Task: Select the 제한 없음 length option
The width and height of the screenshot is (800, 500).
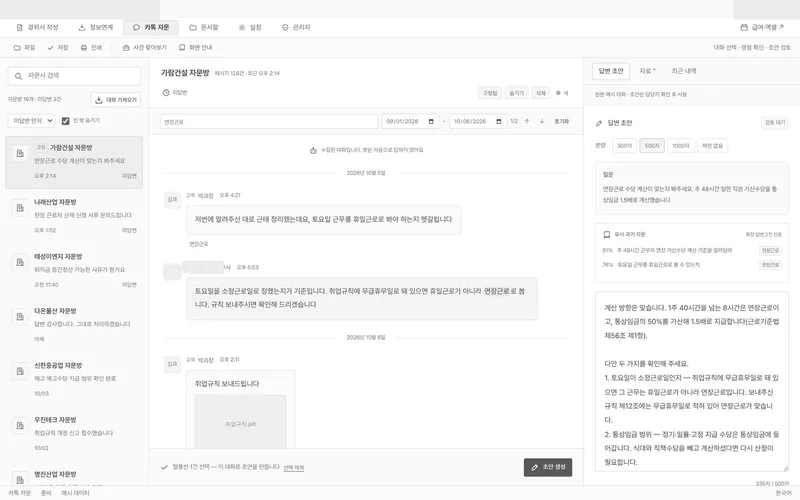Action: 713,146
